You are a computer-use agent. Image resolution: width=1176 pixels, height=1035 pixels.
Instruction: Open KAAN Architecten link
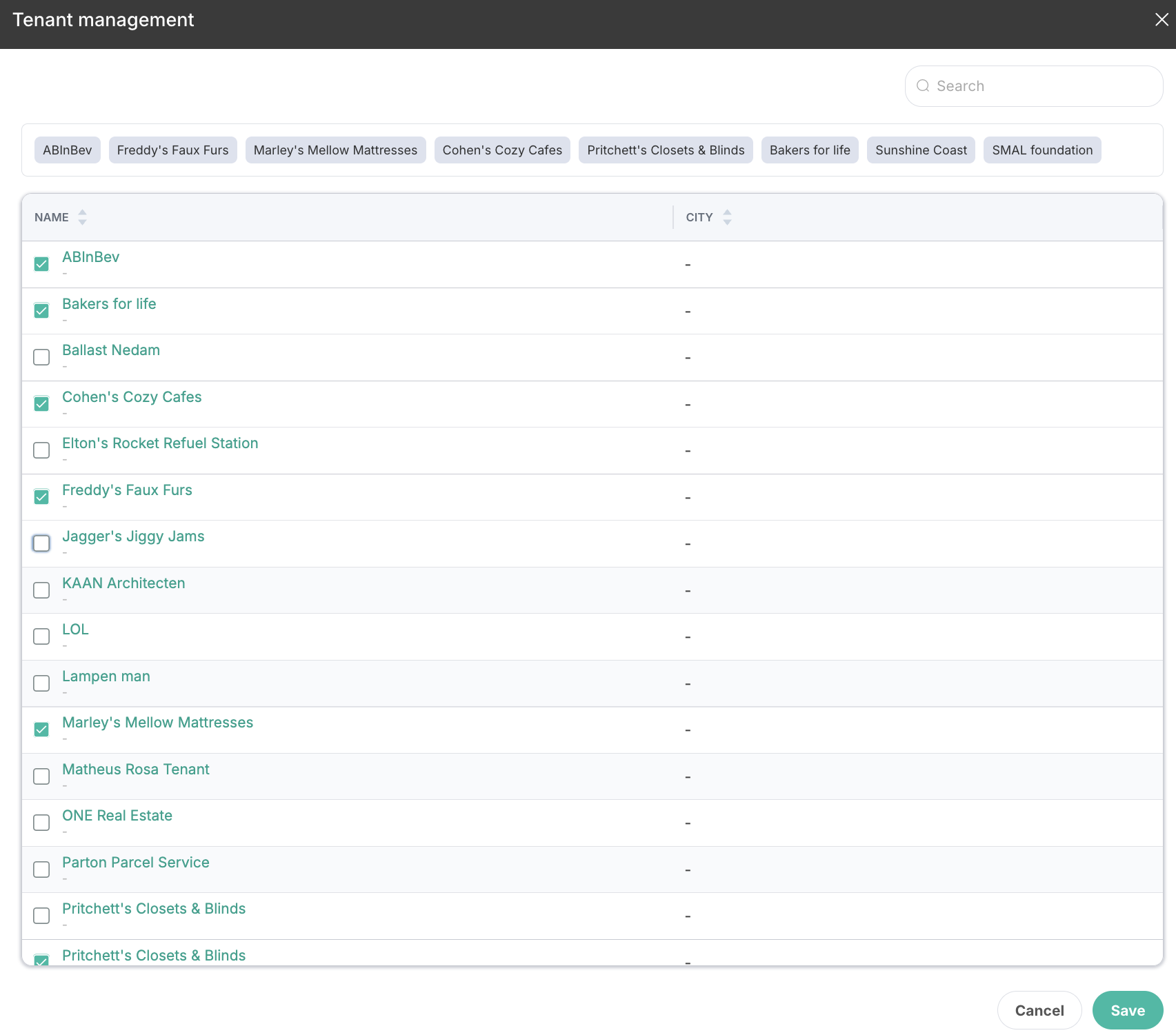pyautogui.click(x=123, y=583)
